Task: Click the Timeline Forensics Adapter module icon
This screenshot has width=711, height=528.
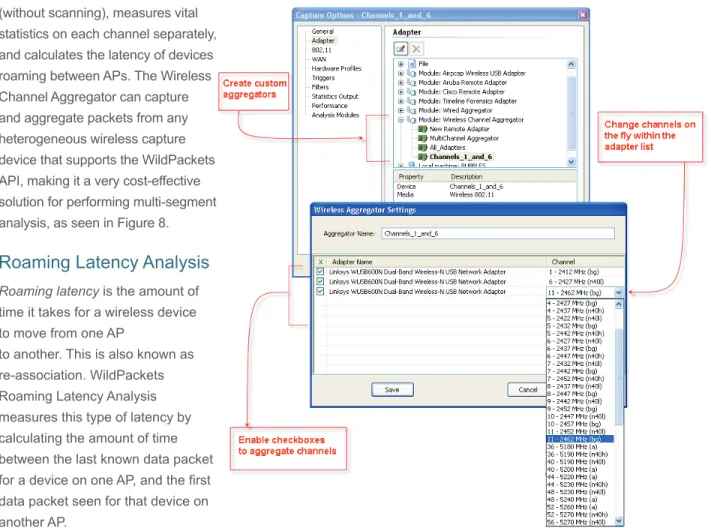Action: point(412,101)
